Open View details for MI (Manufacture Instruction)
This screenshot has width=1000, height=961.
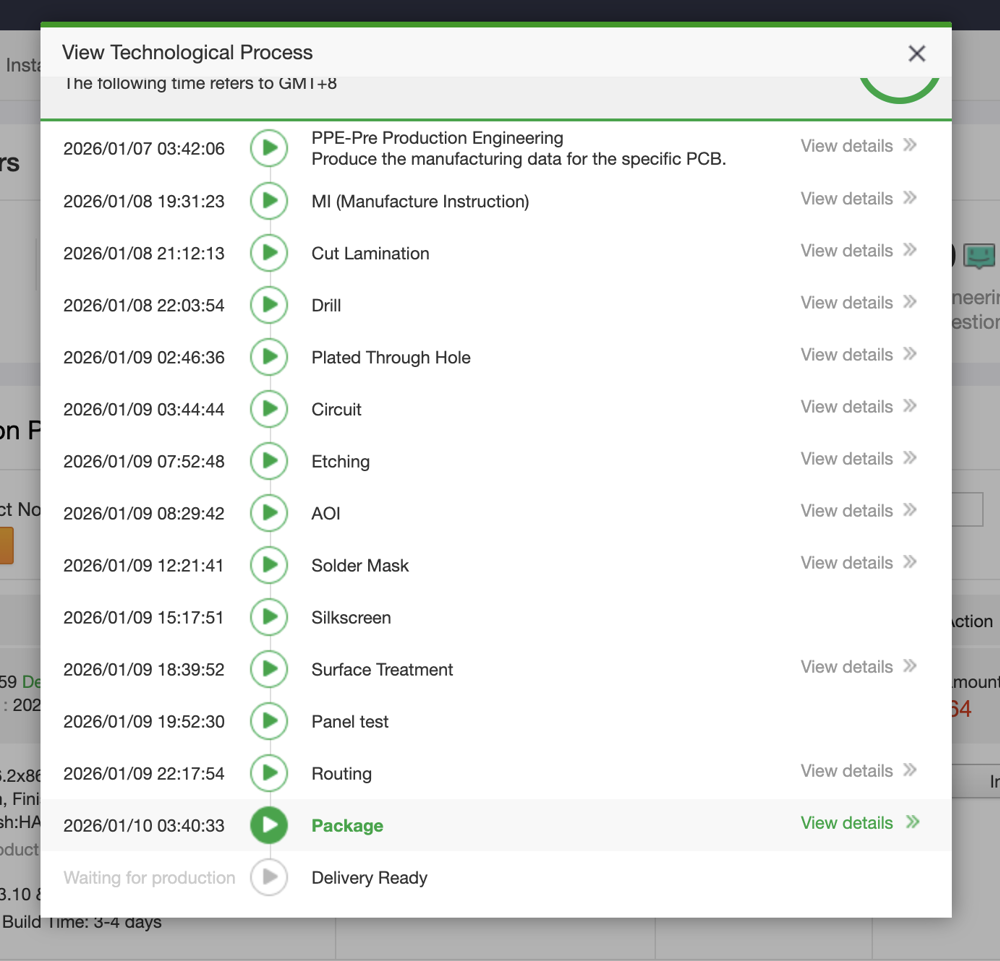846,199
